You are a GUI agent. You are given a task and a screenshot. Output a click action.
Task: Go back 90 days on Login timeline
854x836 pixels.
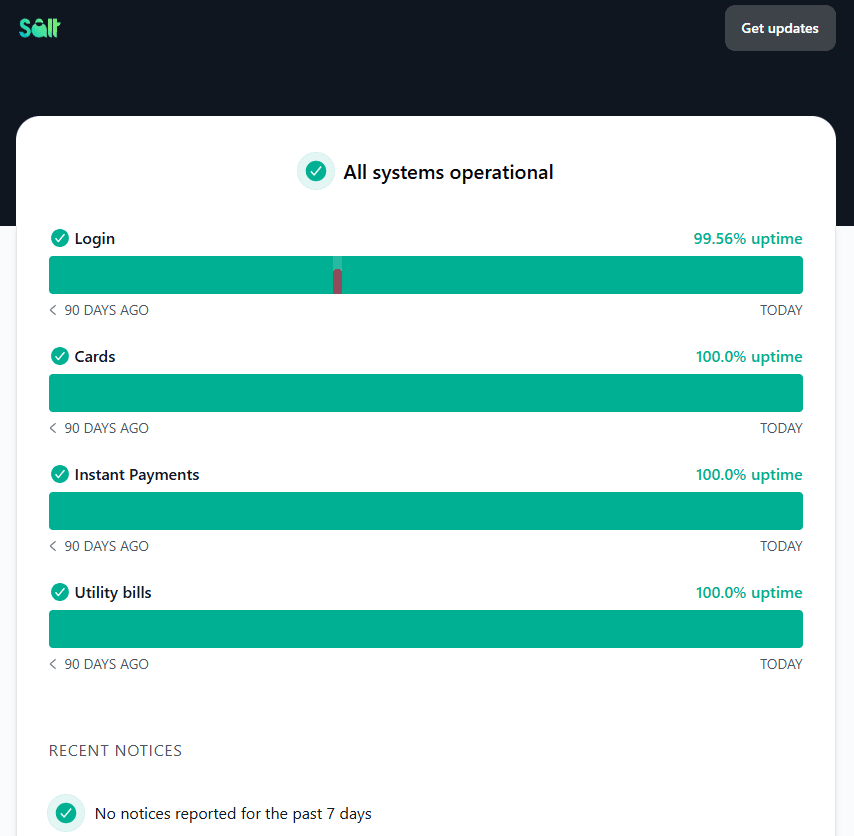pyautogui.click(x=53, y=310)
